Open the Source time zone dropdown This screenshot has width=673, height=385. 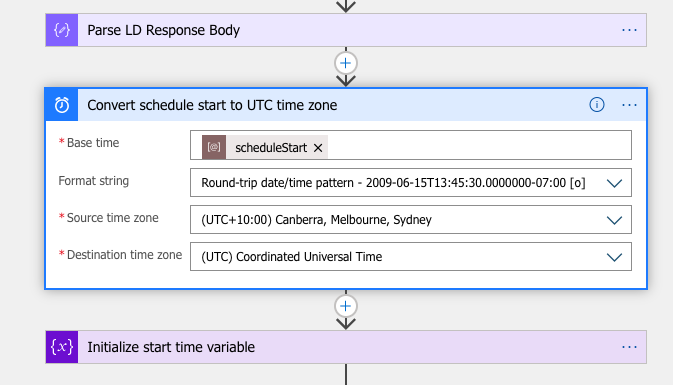tap(411, 220)
